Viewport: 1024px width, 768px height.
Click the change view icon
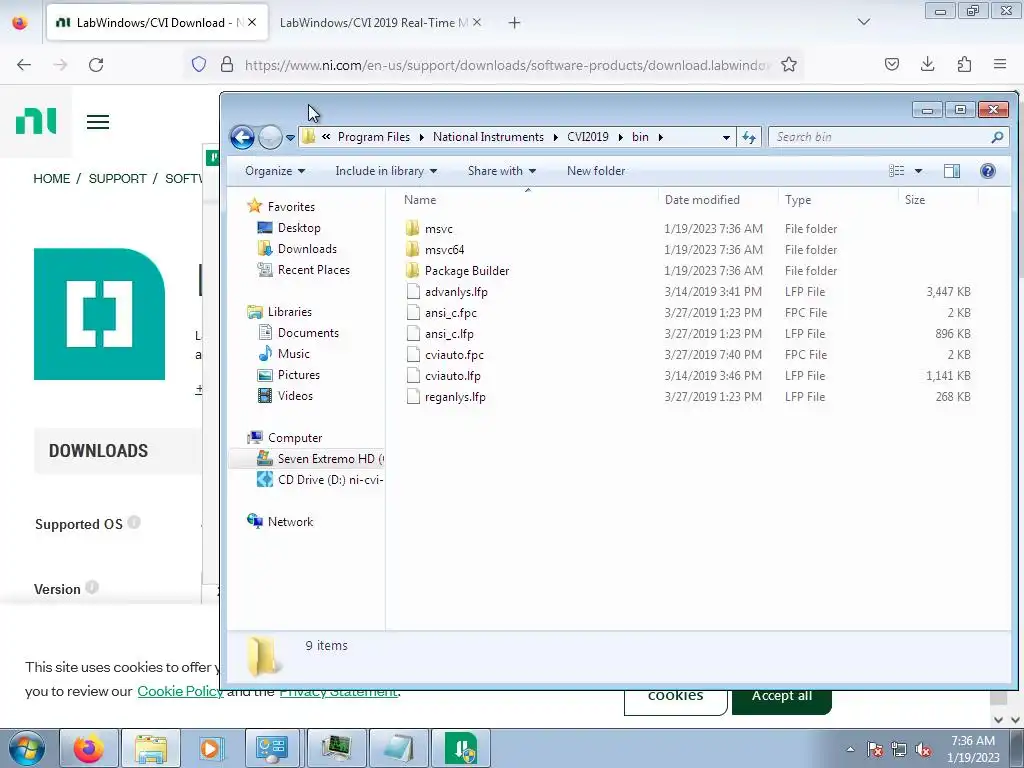point(897,171)
